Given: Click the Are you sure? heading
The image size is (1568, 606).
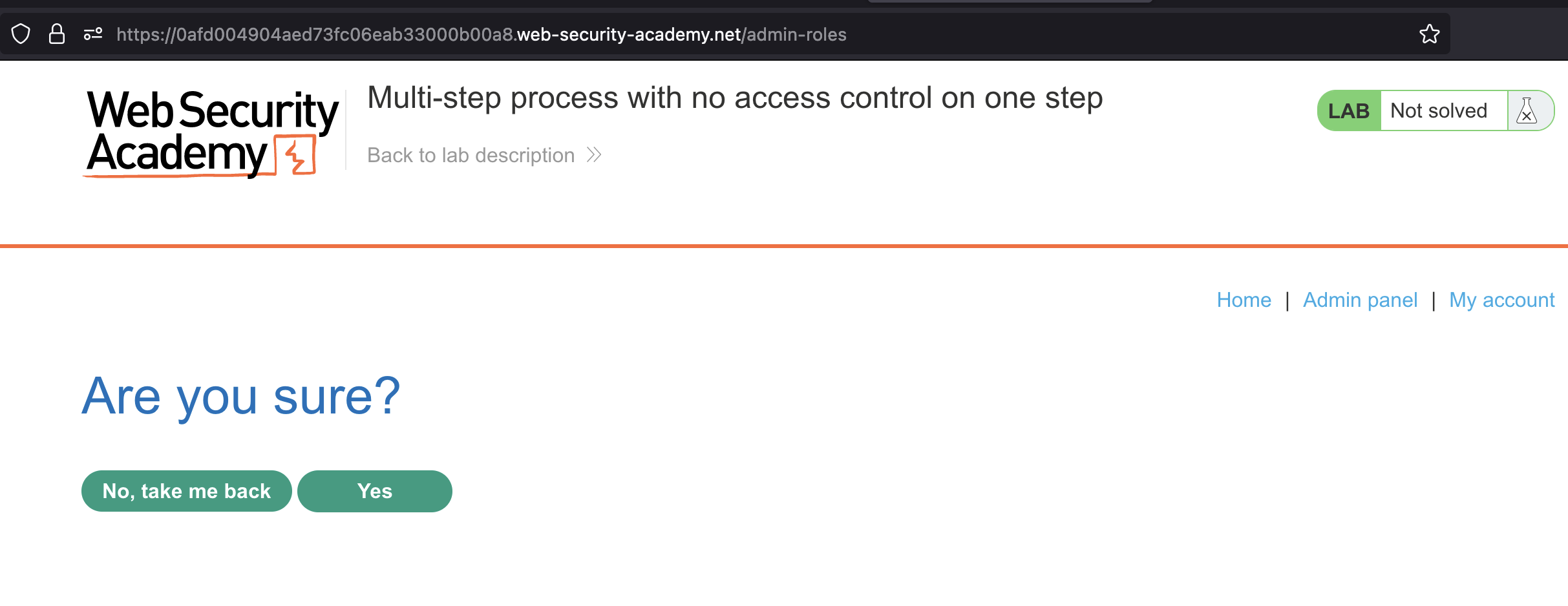Looking at the screenshot, I should click(x=241, y=396).
